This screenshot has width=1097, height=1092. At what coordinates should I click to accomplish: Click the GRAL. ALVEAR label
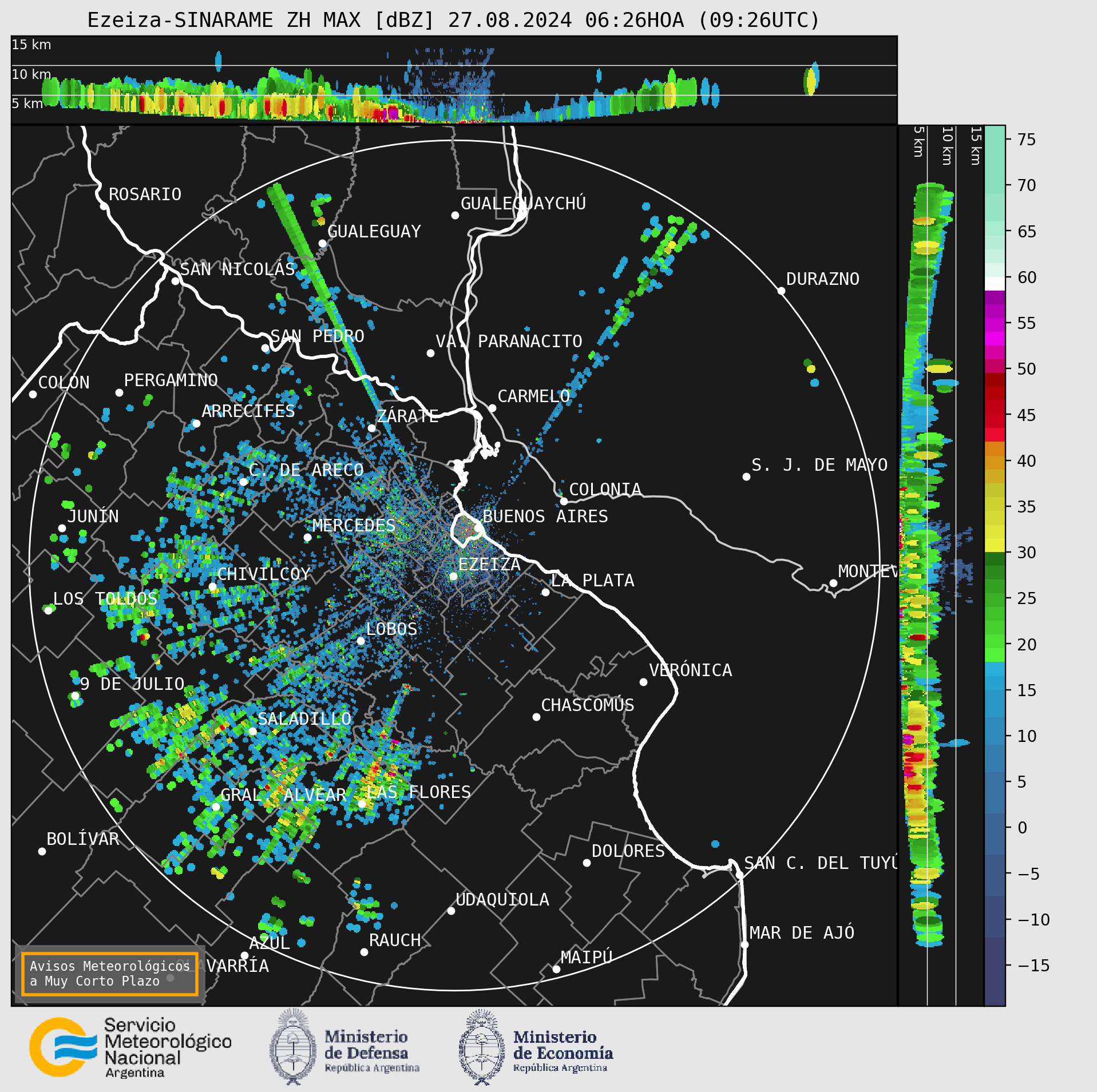[283, 795]
